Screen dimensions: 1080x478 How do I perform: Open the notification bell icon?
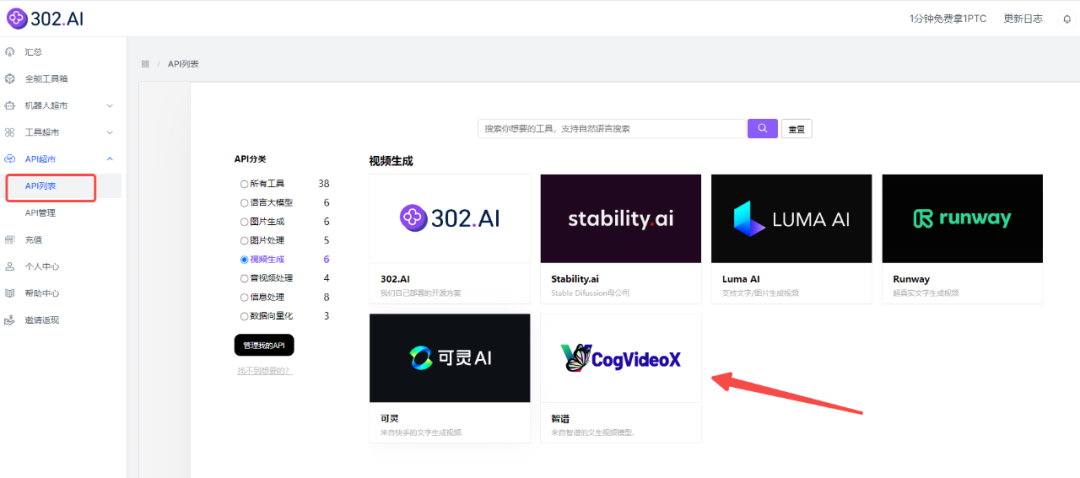[1068, 19]
